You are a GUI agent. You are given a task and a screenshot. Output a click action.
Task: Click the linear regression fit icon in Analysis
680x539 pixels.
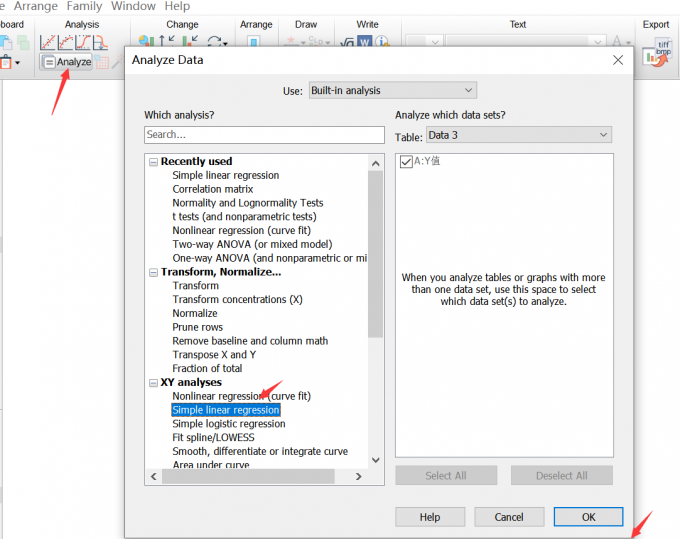47,42
